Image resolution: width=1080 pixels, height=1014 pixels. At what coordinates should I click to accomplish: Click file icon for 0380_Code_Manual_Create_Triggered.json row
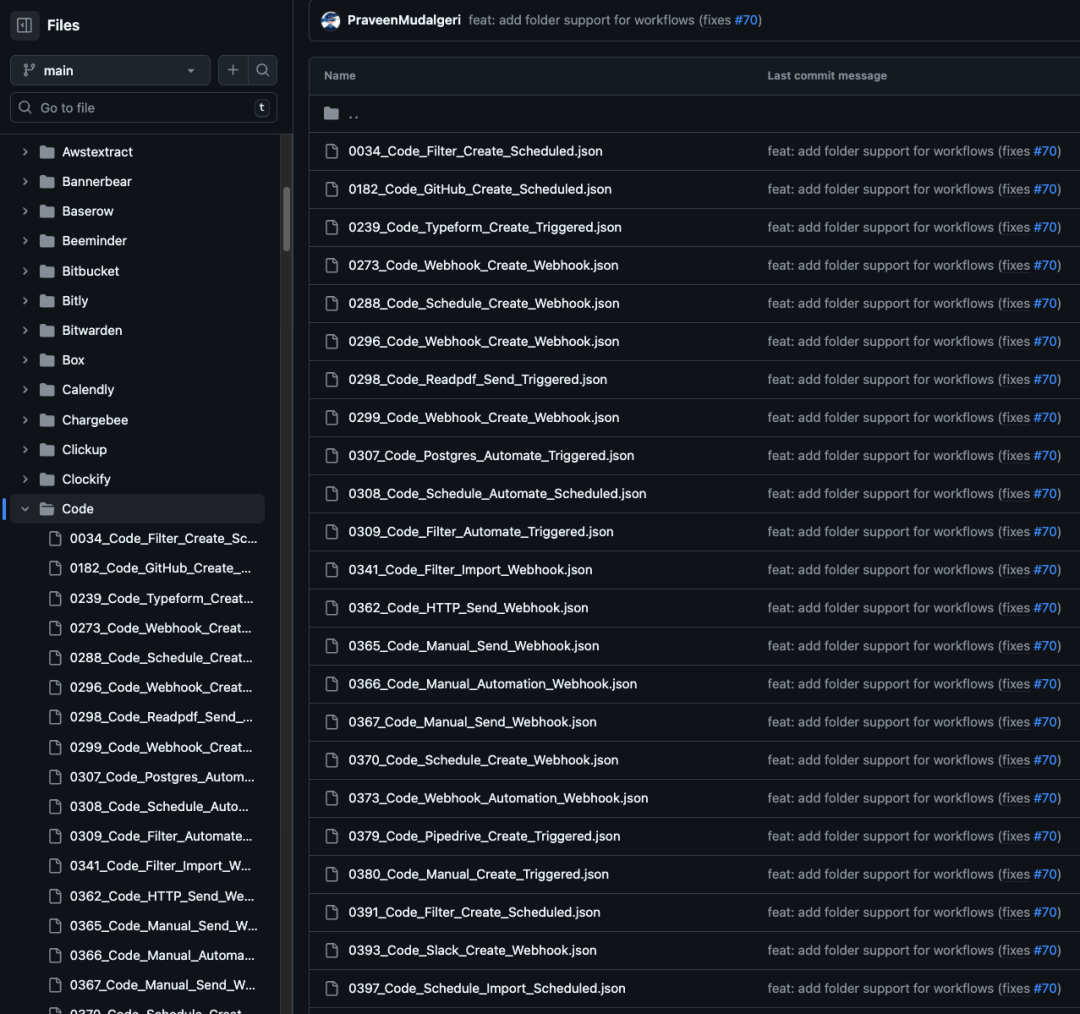click(x=331, y=873)
